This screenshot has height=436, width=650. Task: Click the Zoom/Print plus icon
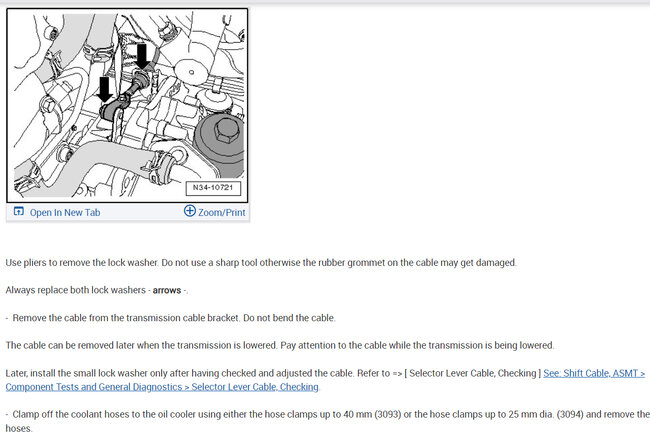tap(189, 211)
